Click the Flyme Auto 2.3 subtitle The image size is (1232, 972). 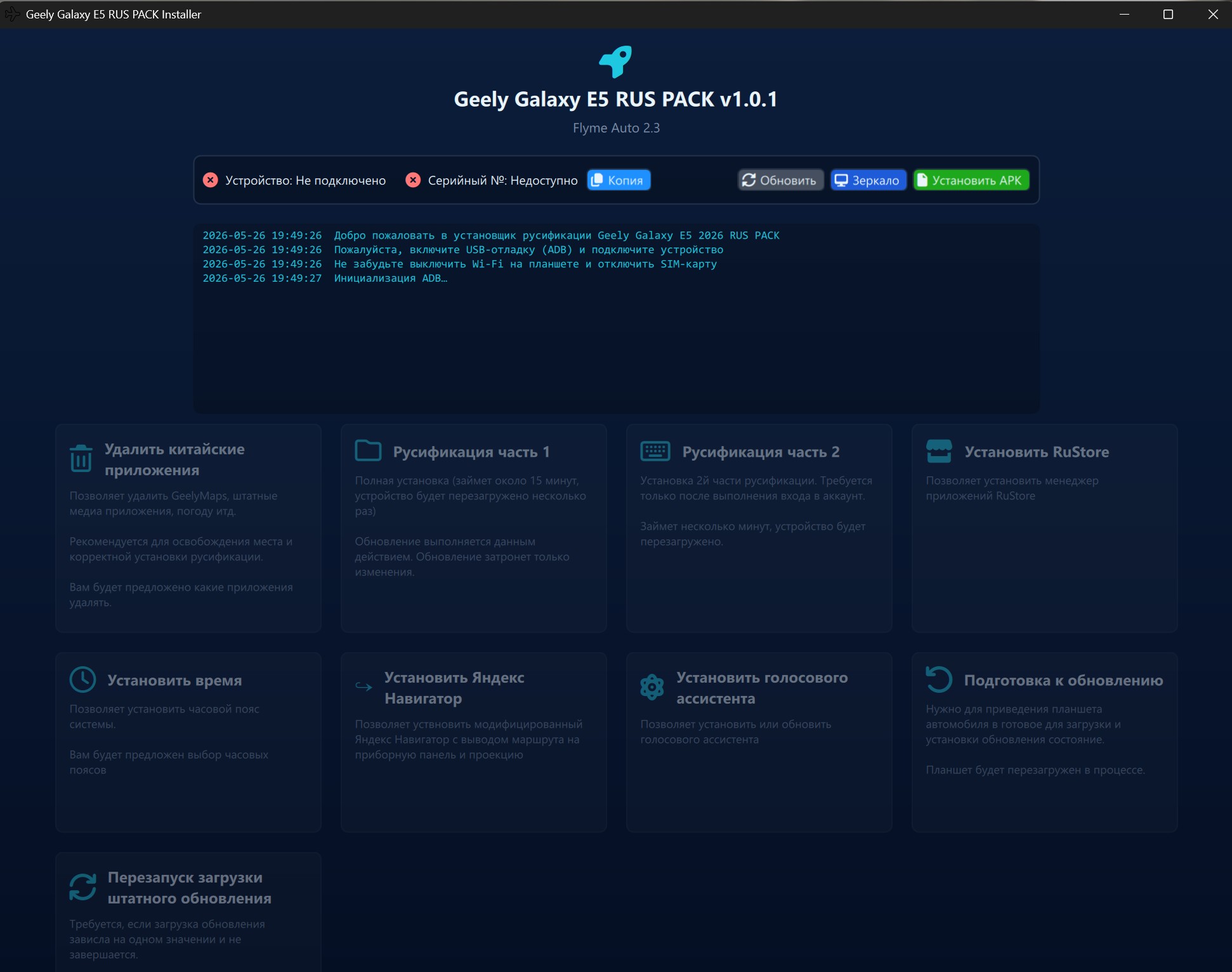click(x=616, y=128)
